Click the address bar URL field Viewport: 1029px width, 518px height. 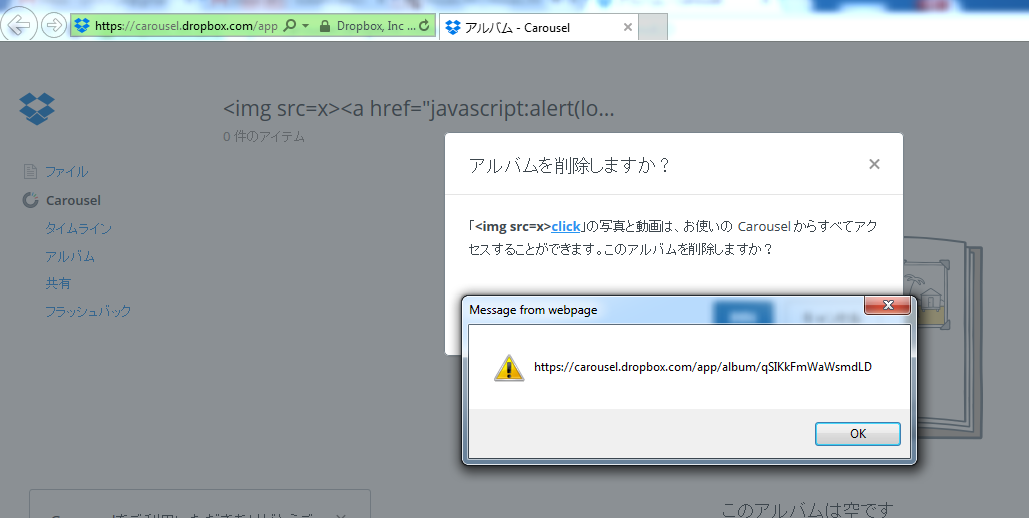point(186,26)
